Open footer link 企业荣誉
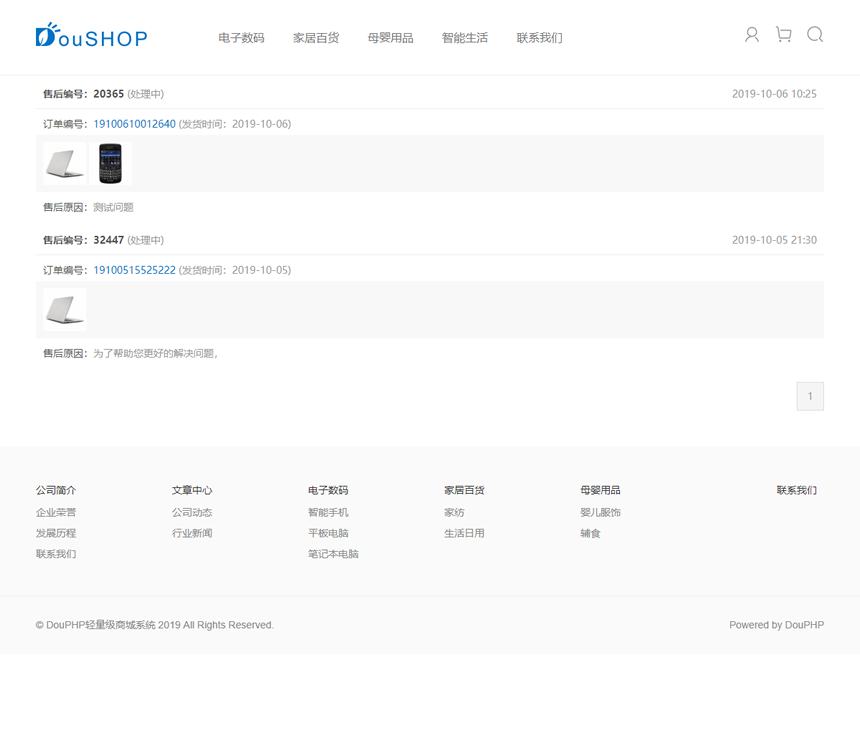Viewport: 860px width, 741px height. point(56,512)
